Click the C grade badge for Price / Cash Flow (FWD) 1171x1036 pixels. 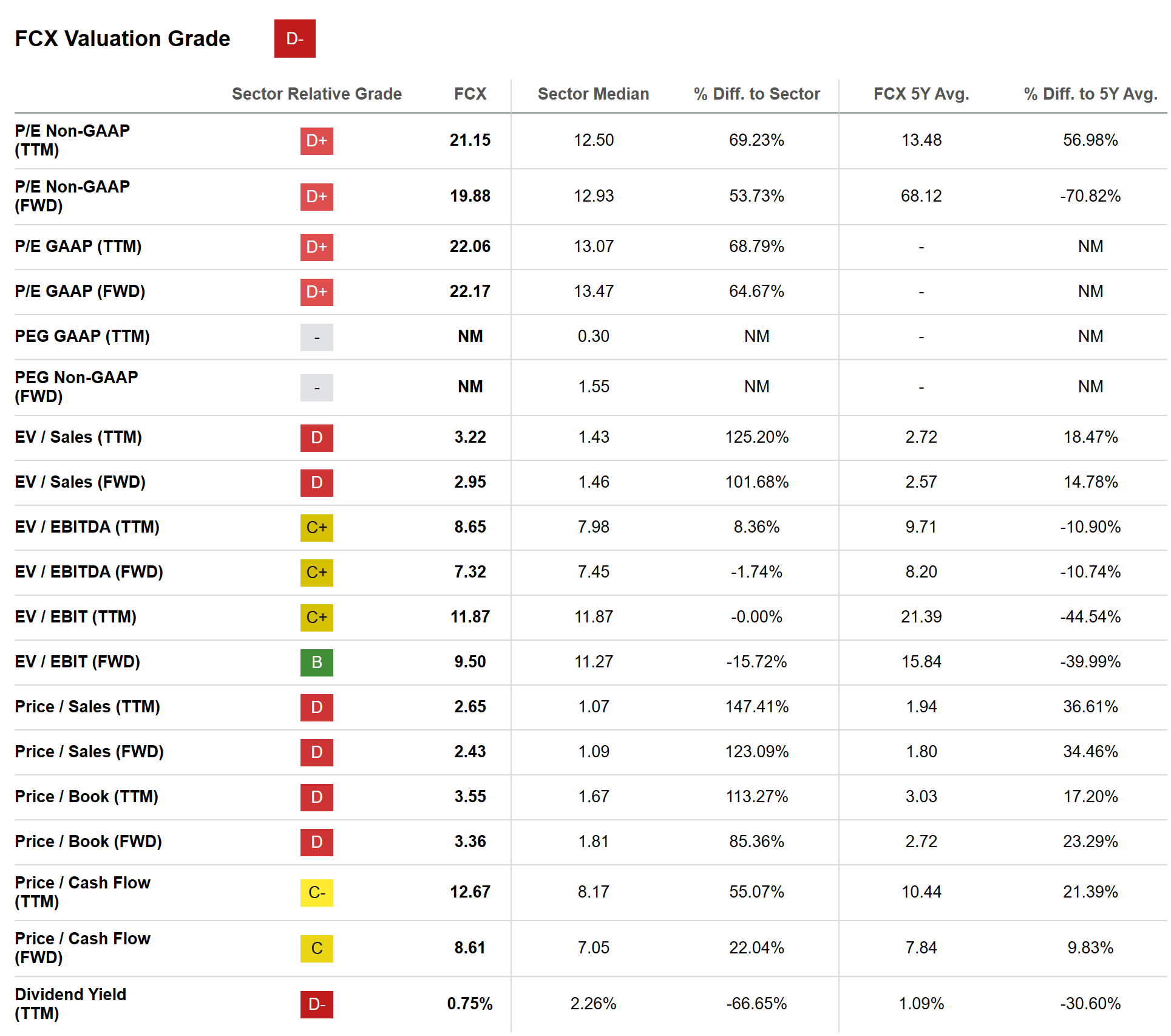coord(316,949)
